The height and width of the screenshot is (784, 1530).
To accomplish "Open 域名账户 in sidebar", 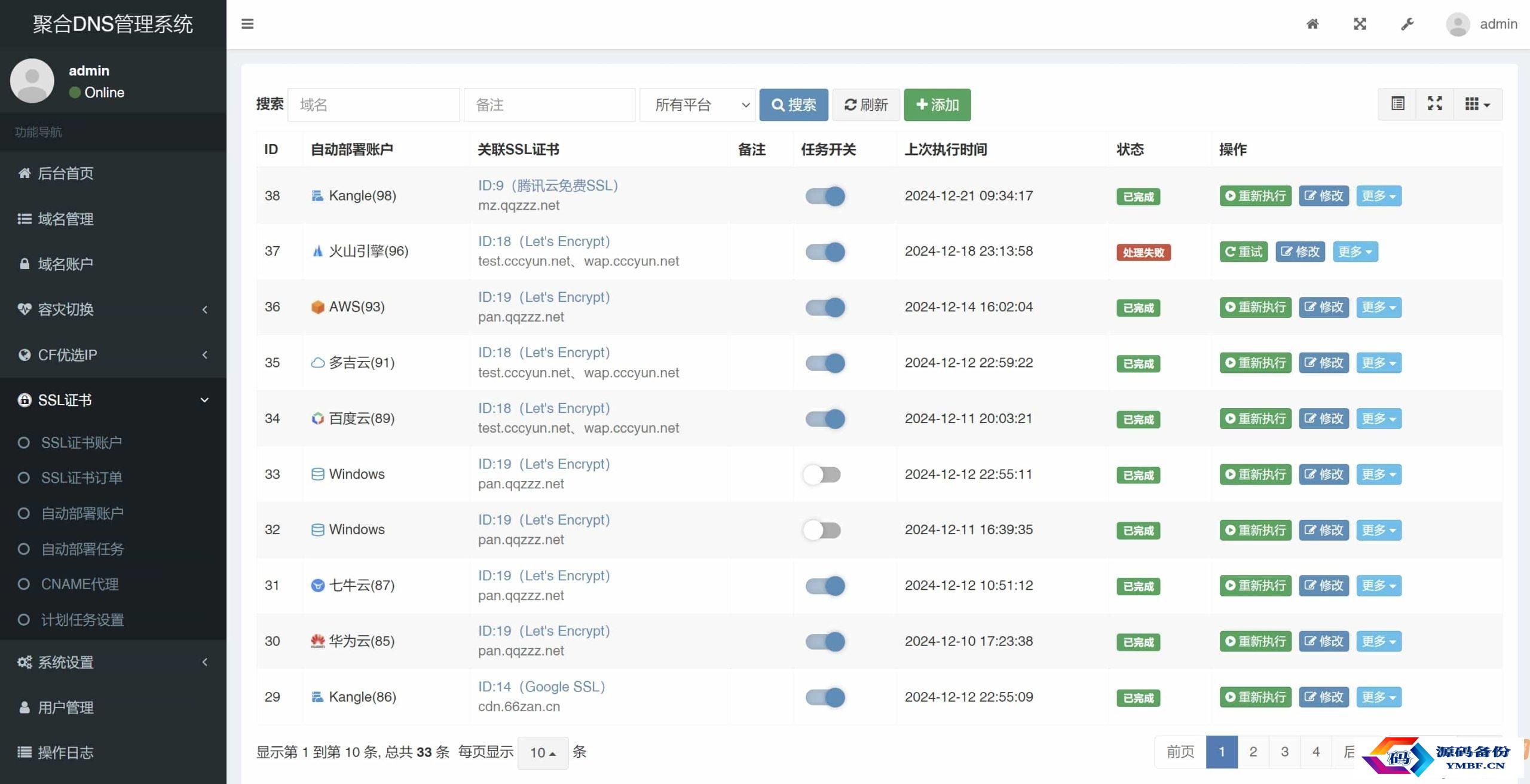I will [x=113, y=264].
